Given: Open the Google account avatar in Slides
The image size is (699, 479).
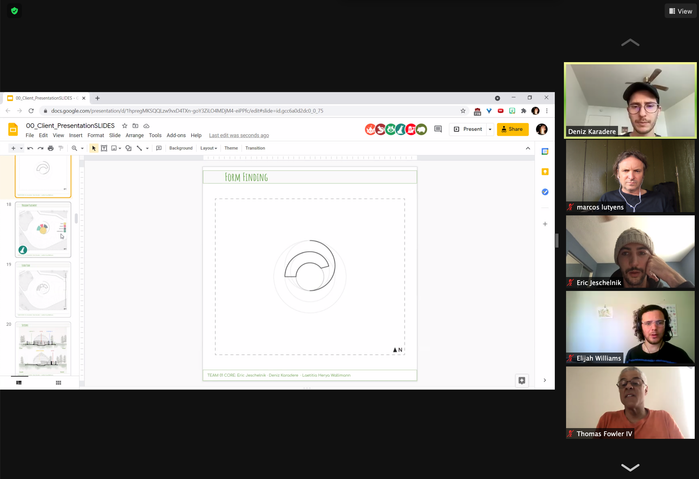Looking at the screenshot, I should click(542, 129).
